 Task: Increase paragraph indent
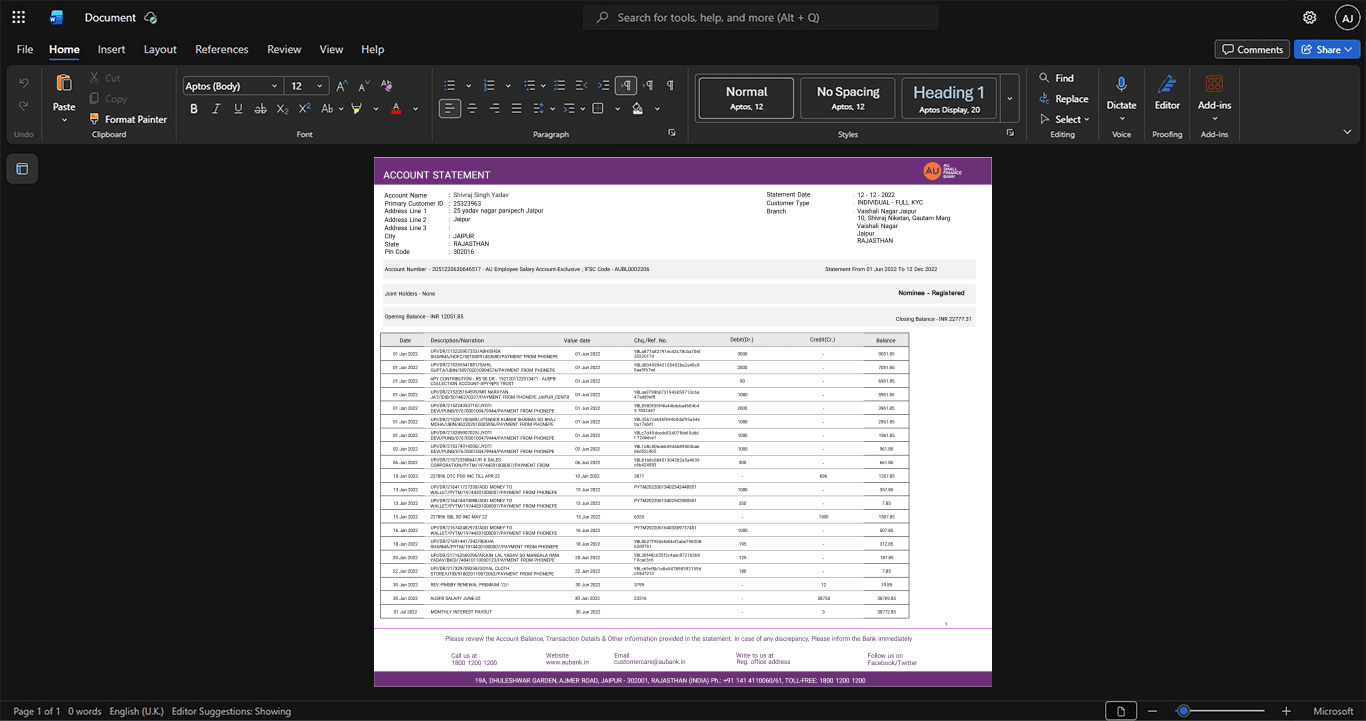click(x=604, y=86)
